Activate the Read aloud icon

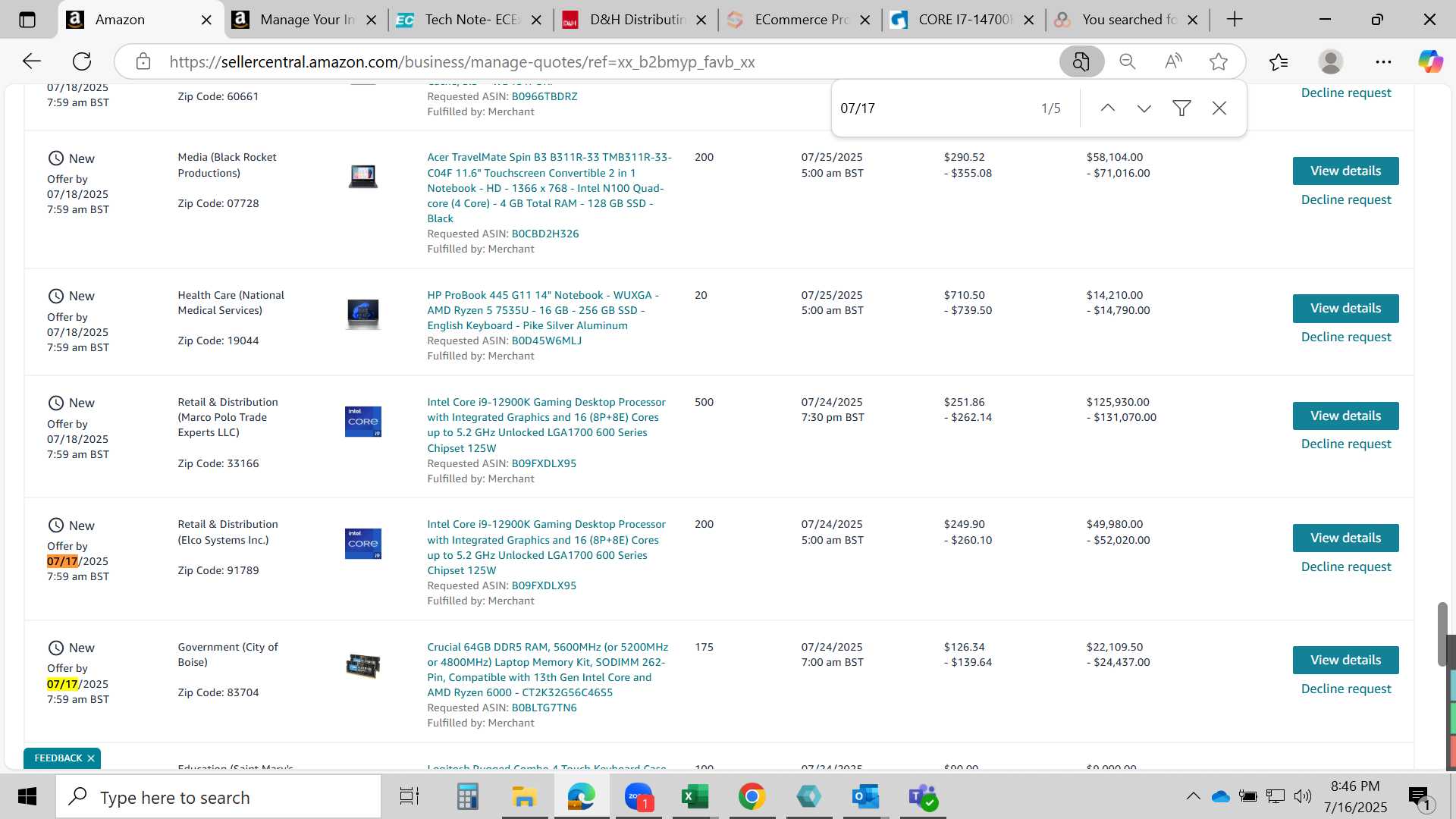pyautogui.click(x=1173, y=61)
